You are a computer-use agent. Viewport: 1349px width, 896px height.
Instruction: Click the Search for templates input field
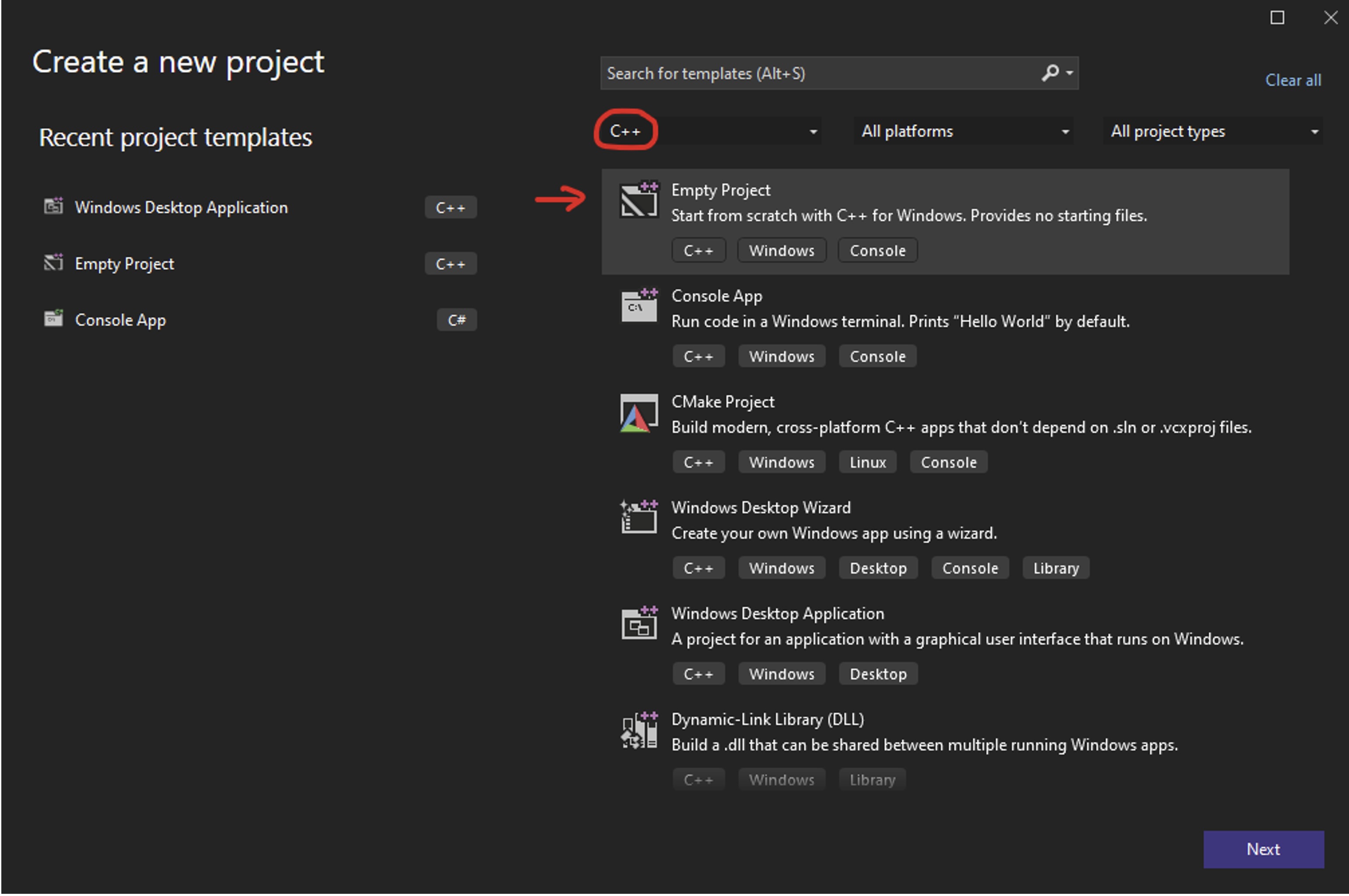(800, 73)
